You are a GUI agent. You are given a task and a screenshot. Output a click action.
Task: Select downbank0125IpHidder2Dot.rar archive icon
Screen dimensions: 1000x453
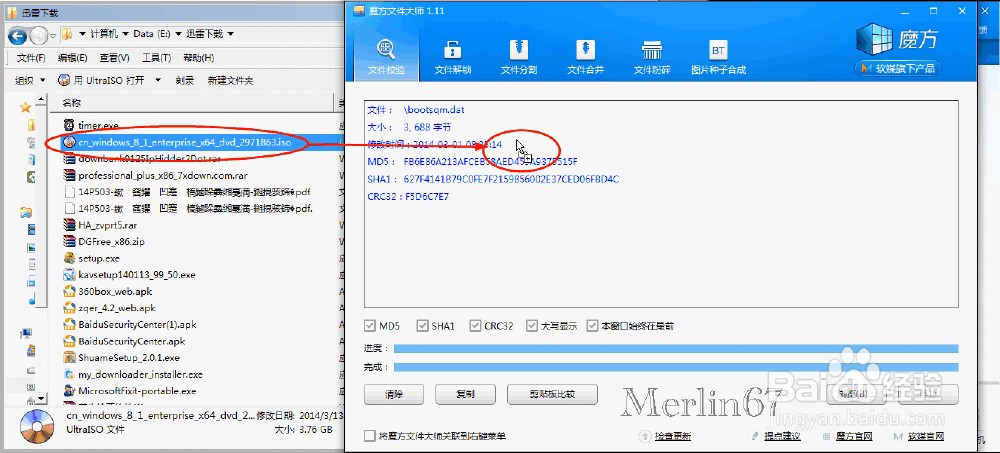click(70, 159)
